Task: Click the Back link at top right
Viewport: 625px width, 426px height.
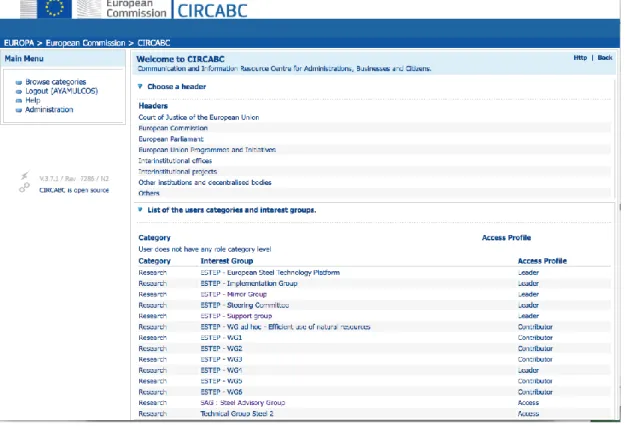Action: click(x=605, y=58)
